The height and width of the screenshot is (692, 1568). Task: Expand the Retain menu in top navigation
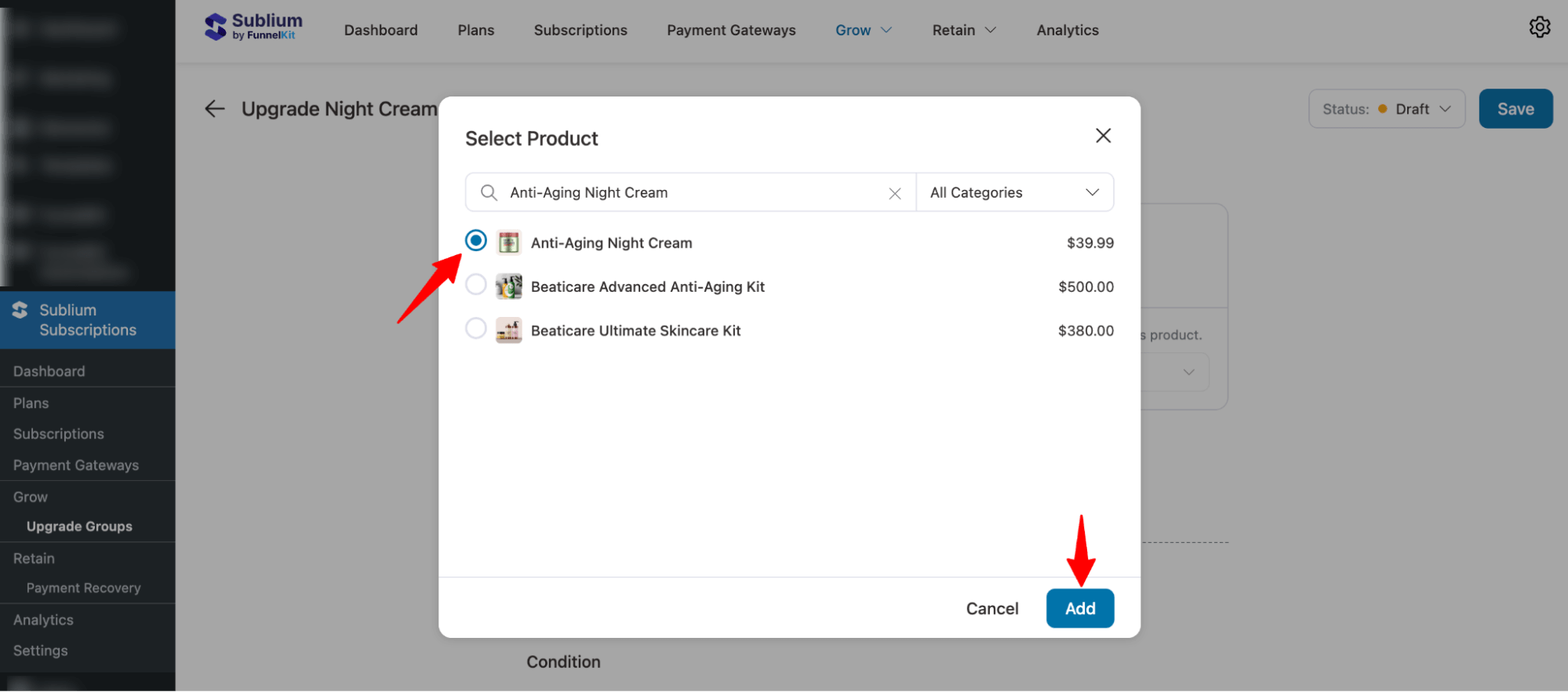963,31
